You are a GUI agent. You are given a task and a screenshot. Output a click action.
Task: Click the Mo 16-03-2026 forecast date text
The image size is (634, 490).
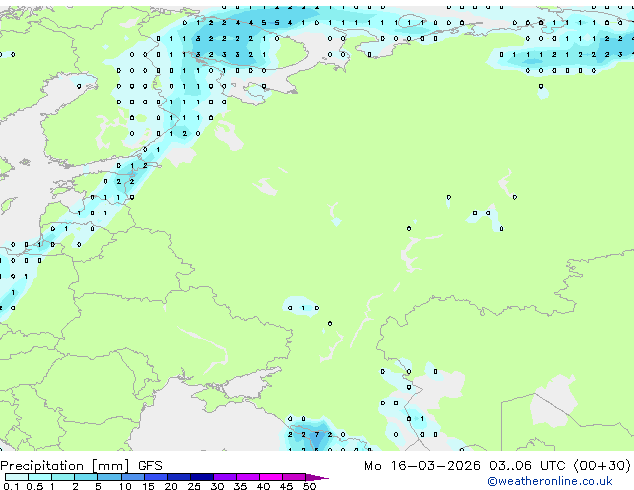click(x=422, y=466)
